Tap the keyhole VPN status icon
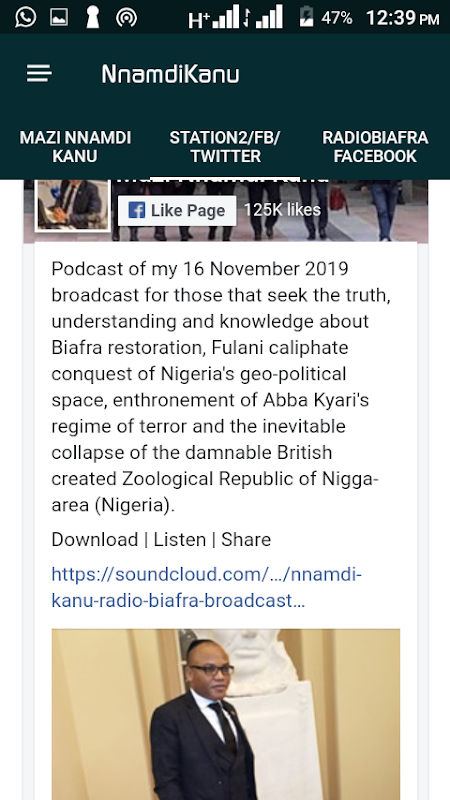450x800 pixels. [x=92, y=18]
